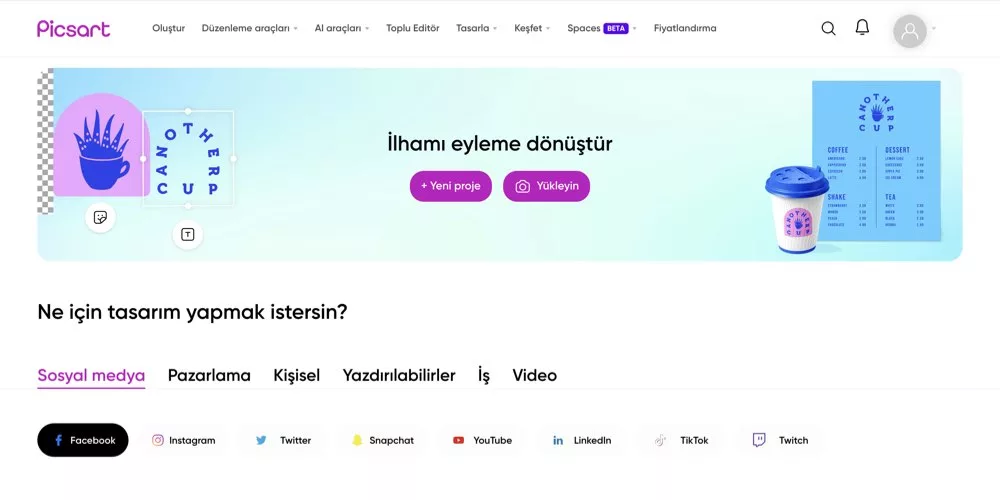Expand the Düzenleme araçları dropdown
Image resolution: width=1000 pixels, height=500 pixels.
click(249, 28)
